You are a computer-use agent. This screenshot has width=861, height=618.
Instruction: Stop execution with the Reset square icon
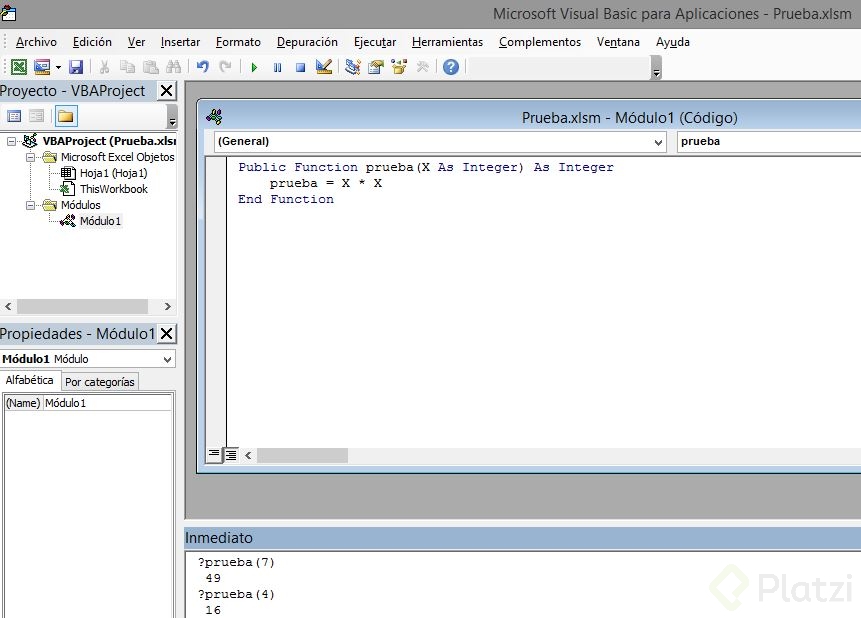[x=300, y=68]
